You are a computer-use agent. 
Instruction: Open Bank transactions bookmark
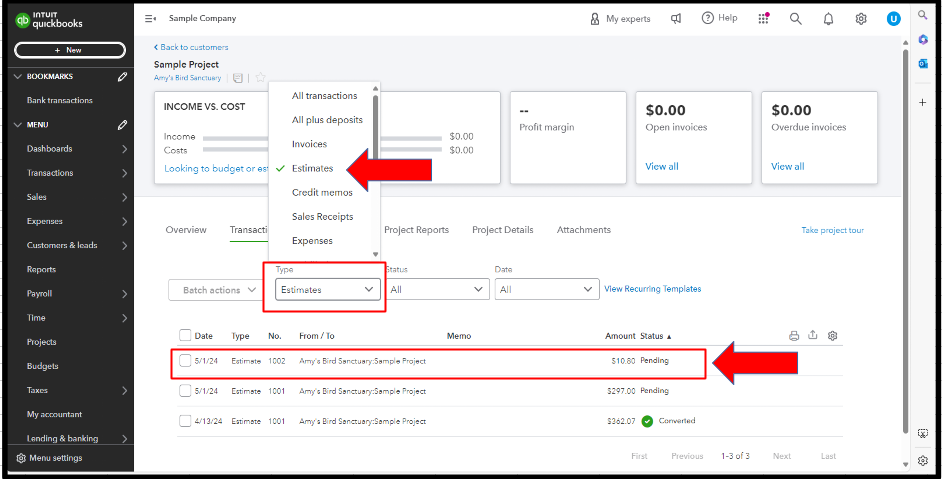coord(59,100)
